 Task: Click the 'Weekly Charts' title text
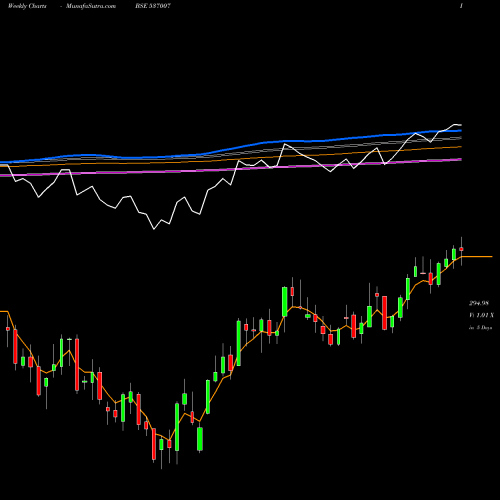(x=27, y=6)
